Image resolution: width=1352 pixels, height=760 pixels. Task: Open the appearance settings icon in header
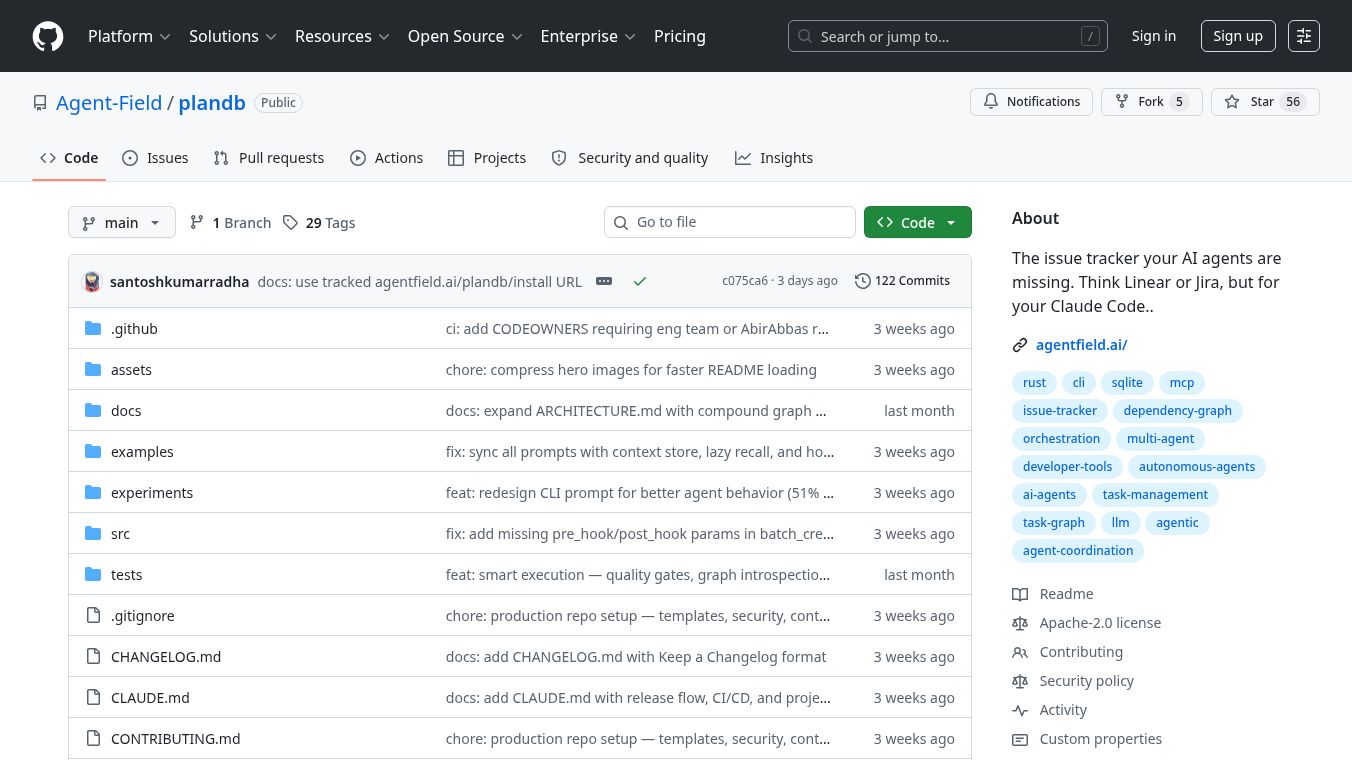(x=1304, y=36)
